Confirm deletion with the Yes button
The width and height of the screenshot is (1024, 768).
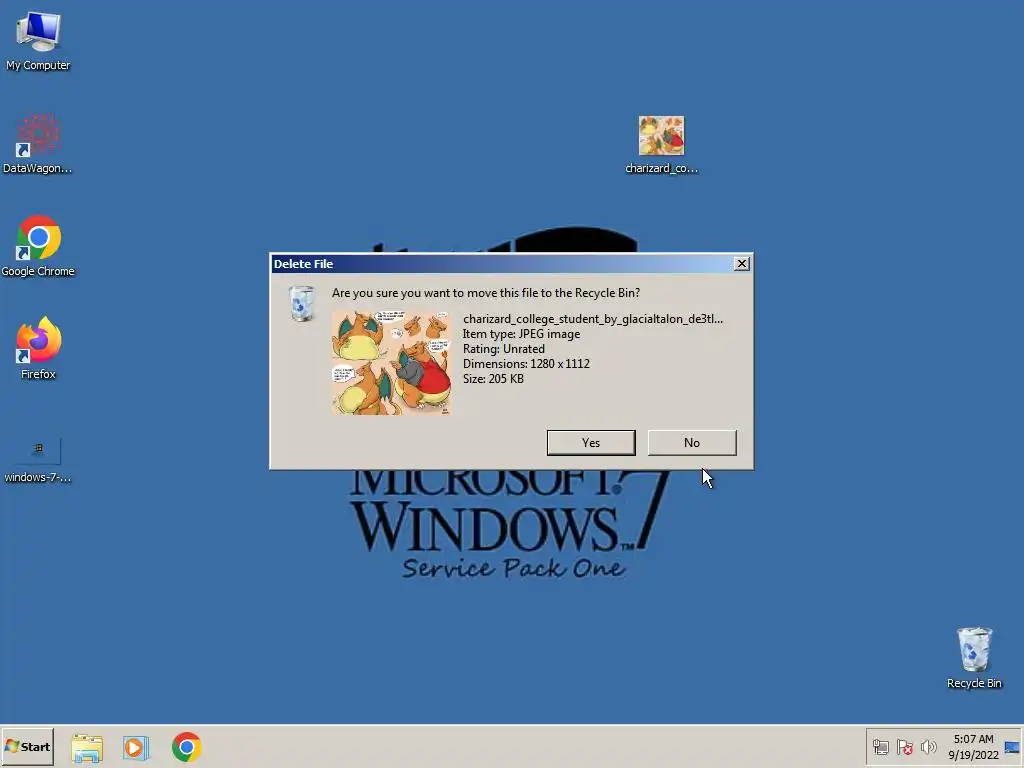591,443
